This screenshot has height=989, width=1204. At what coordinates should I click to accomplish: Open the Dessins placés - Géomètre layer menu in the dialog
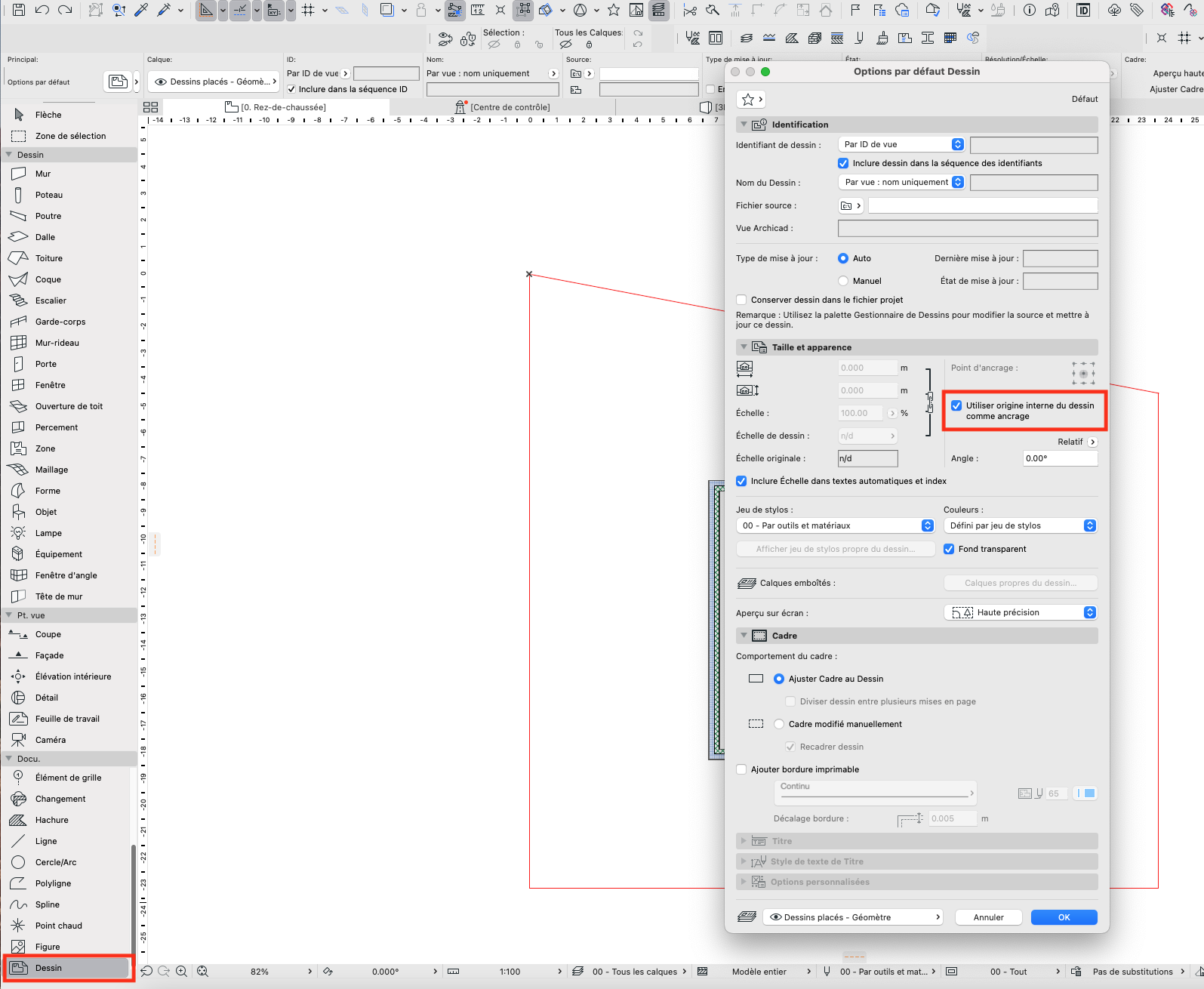(854, 917)
